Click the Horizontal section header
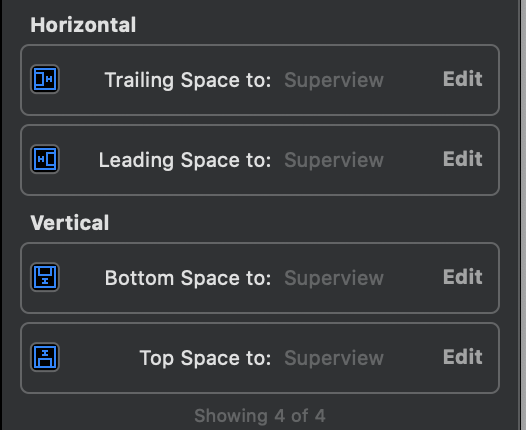 click(x=83, y=25)
